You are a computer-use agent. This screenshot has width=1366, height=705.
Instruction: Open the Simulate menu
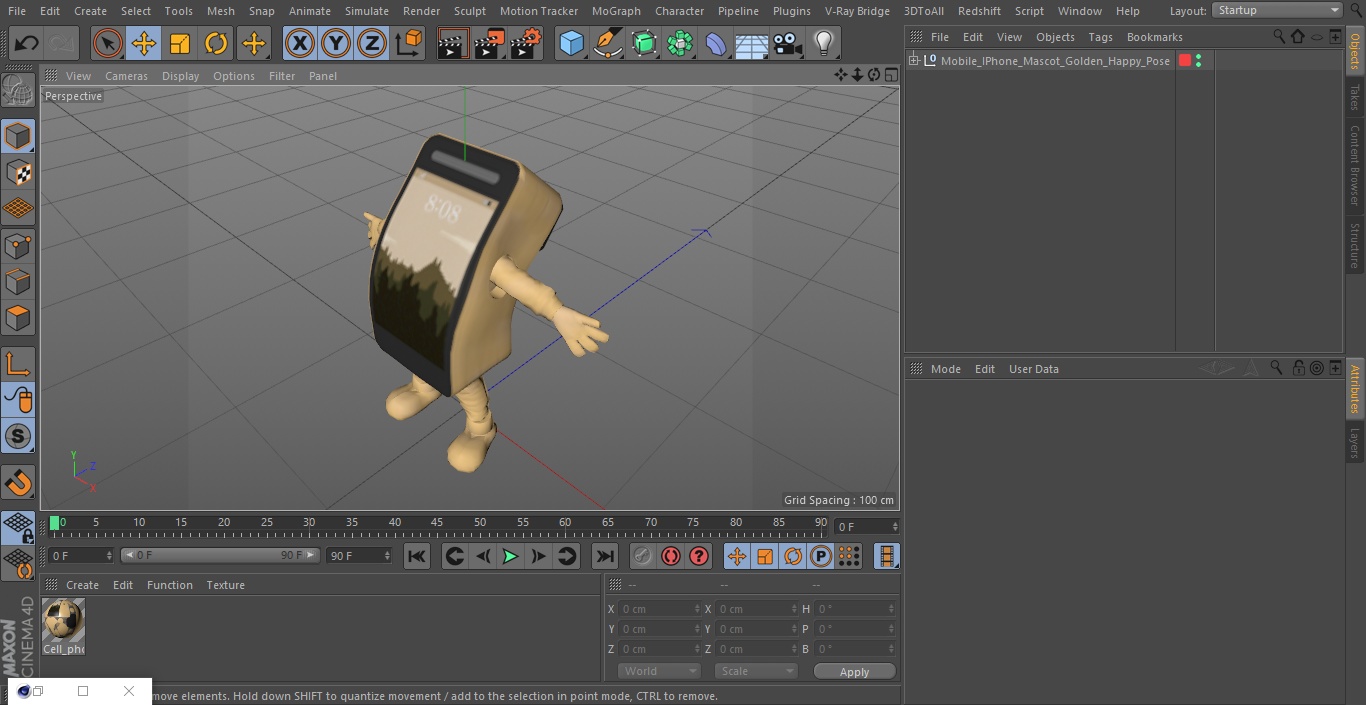point(367,11)
